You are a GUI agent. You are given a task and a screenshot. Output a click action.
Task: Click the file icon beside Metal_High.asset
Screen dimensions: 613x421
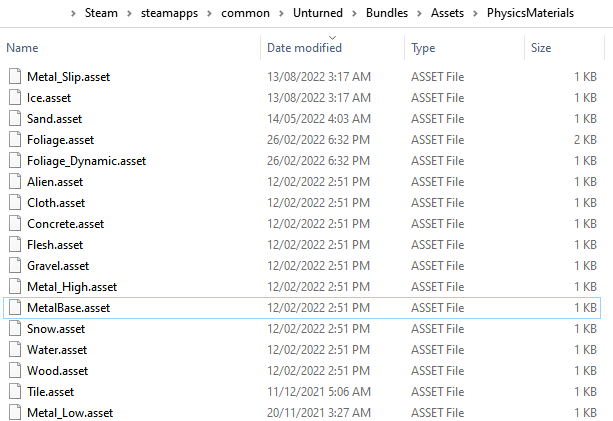15,287
